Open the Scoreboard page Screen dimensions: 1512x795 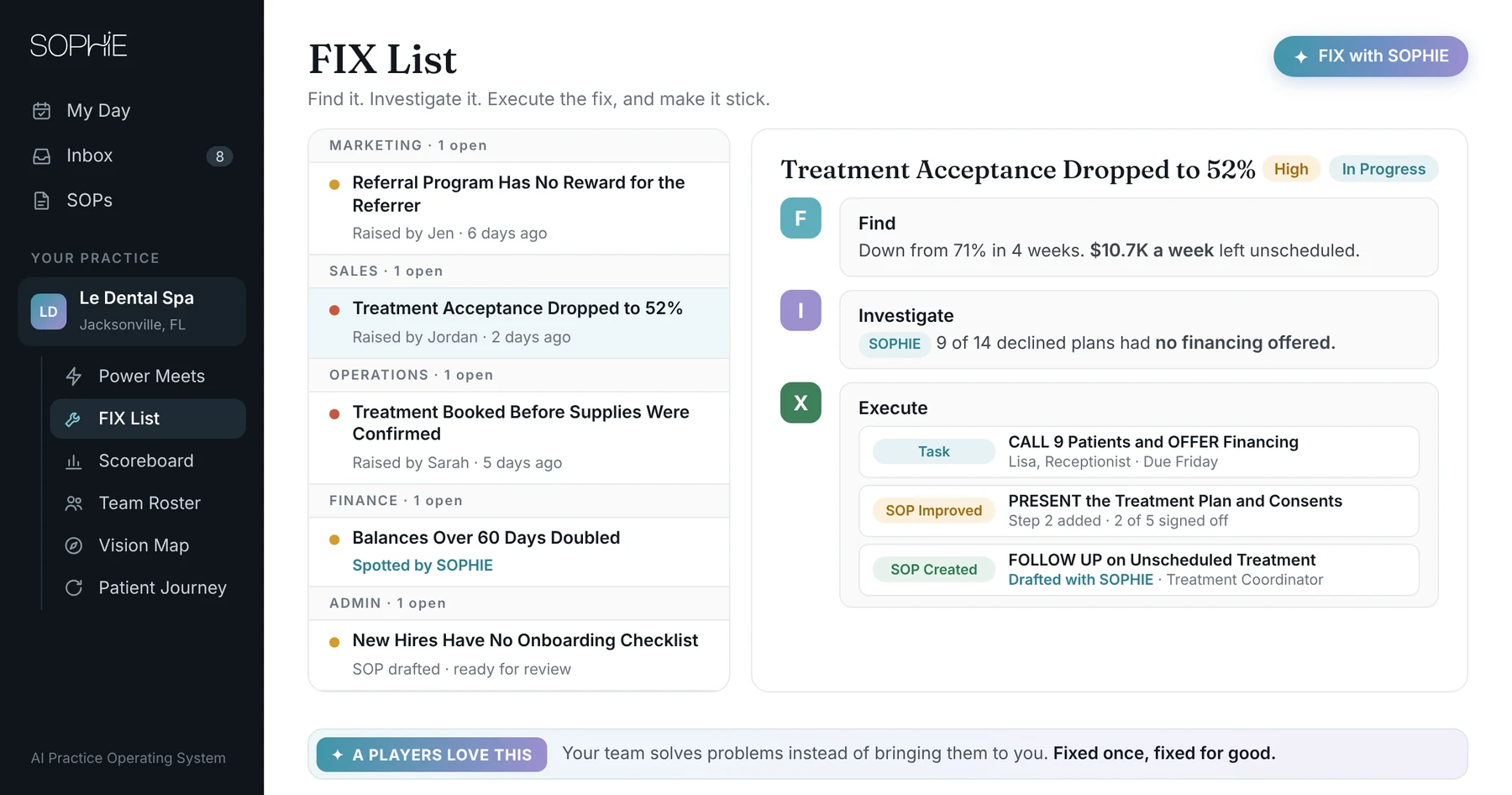148,461
